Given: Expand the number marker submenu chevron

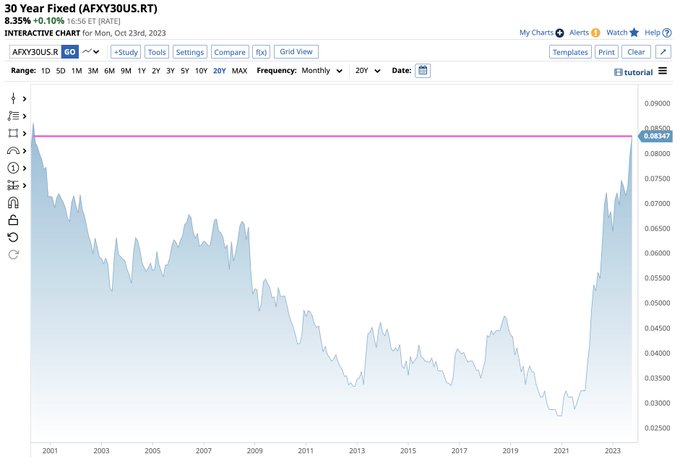Looking at the screenshot, I should (x=25, y=168).
